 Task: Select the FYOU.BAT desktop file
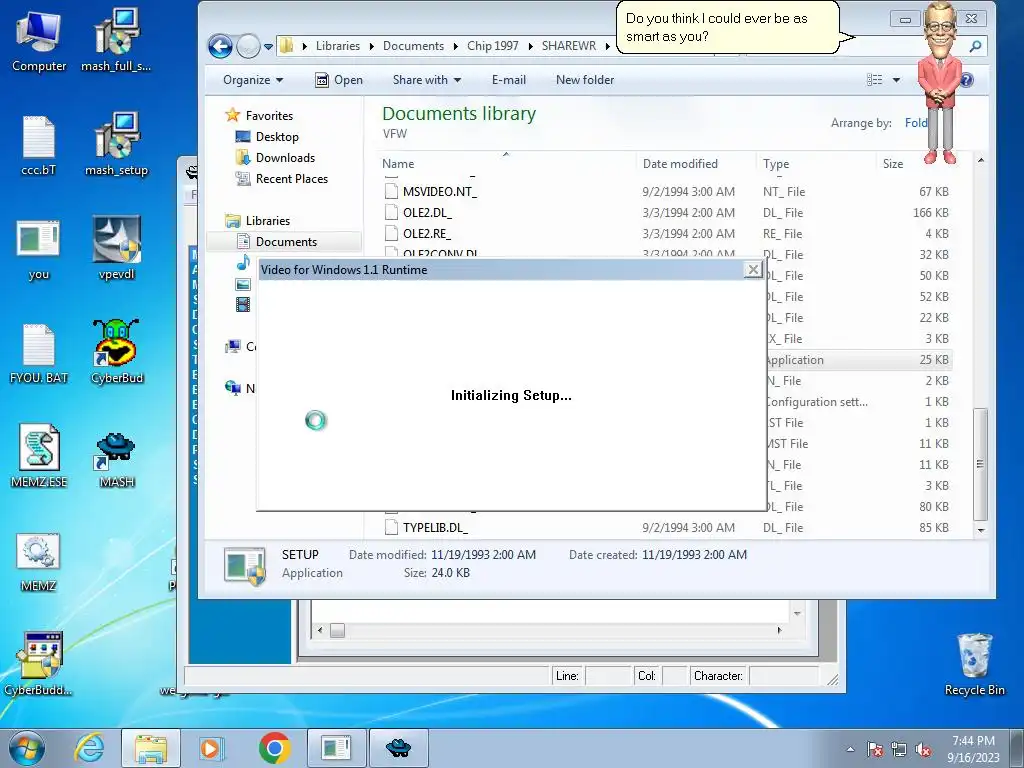[x=39, y=353]
